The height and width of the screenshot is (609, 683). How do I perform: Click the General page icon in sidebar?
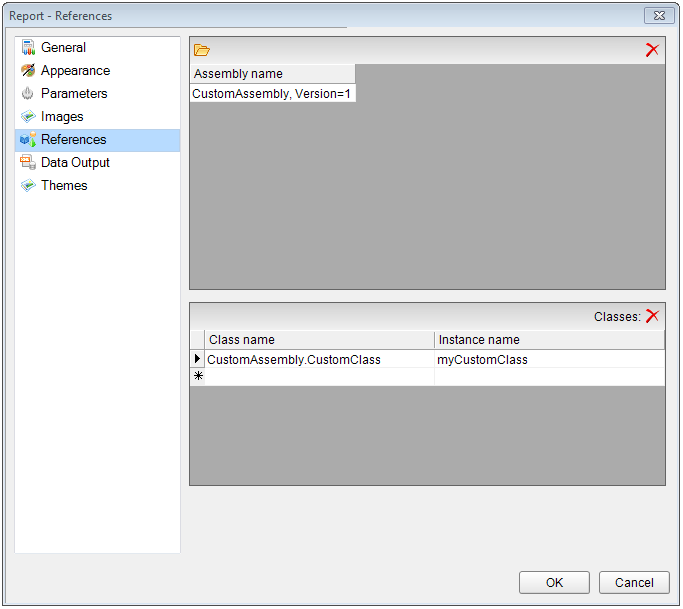pyautogui.click(x=28, y=47)
